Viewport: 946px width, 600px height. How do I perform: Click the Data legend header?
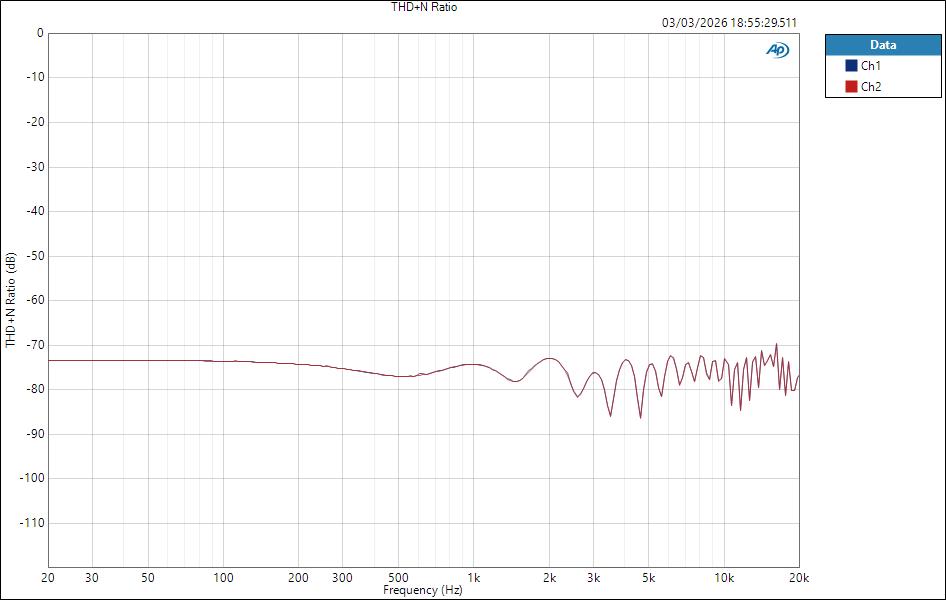point(883,45)
